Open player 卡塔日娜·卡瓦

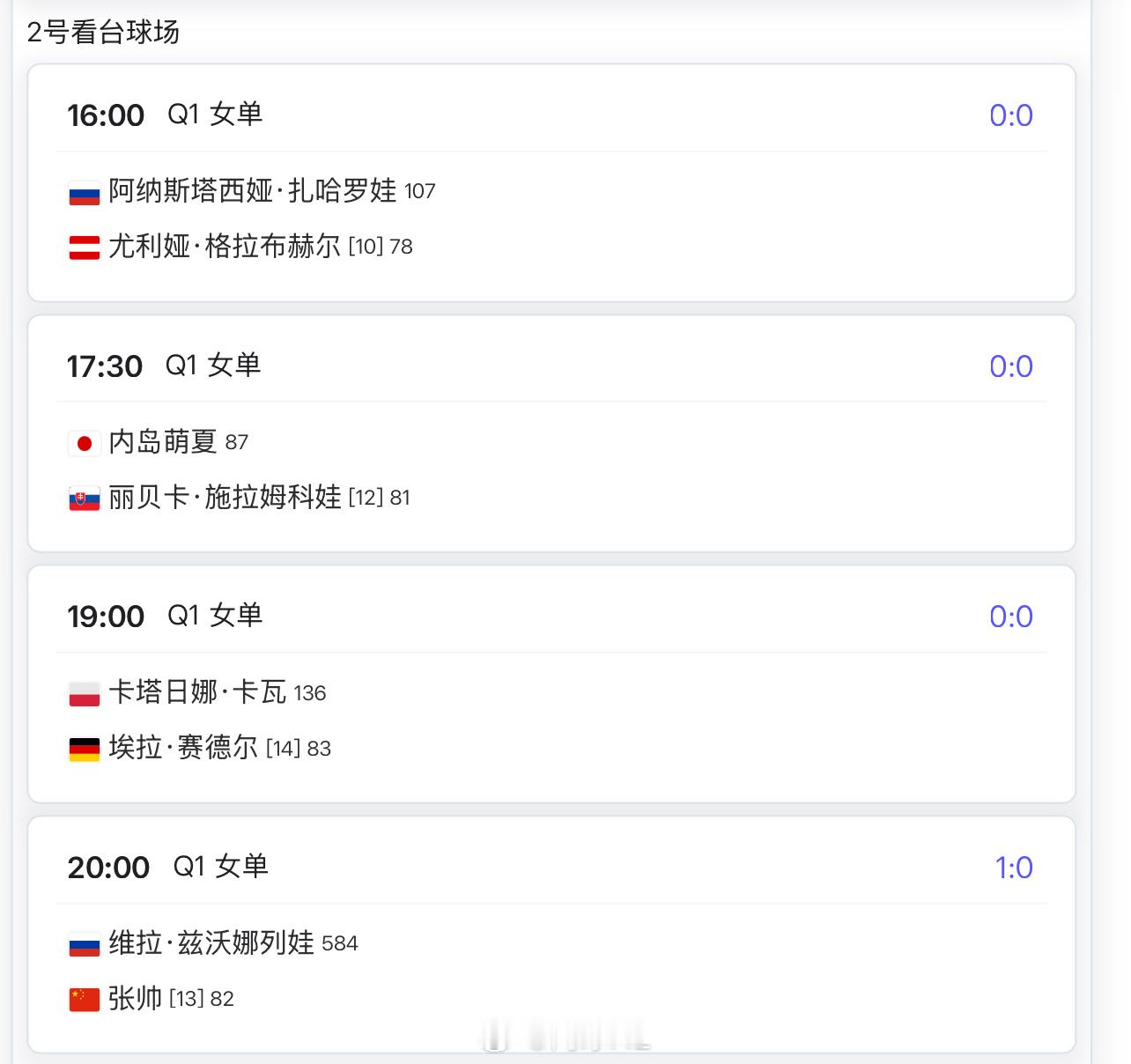[197, 692]
